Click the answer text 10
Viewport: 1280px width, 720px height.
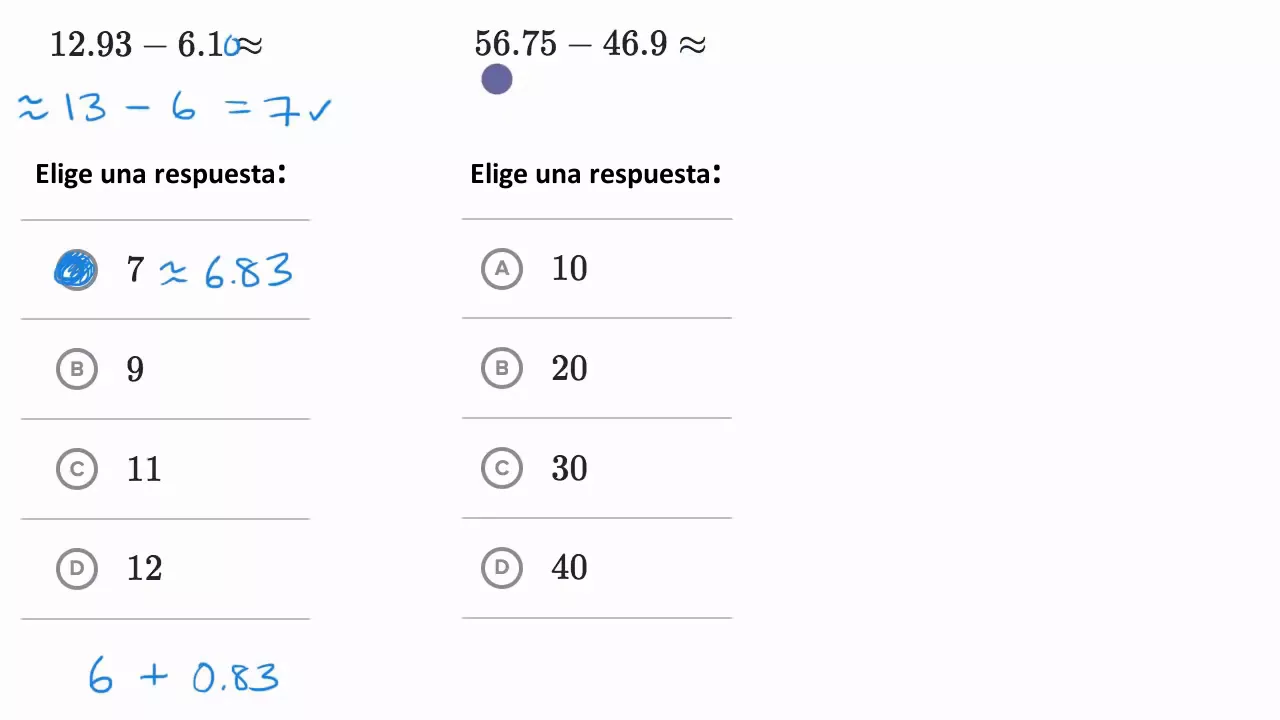coord(570,268)
